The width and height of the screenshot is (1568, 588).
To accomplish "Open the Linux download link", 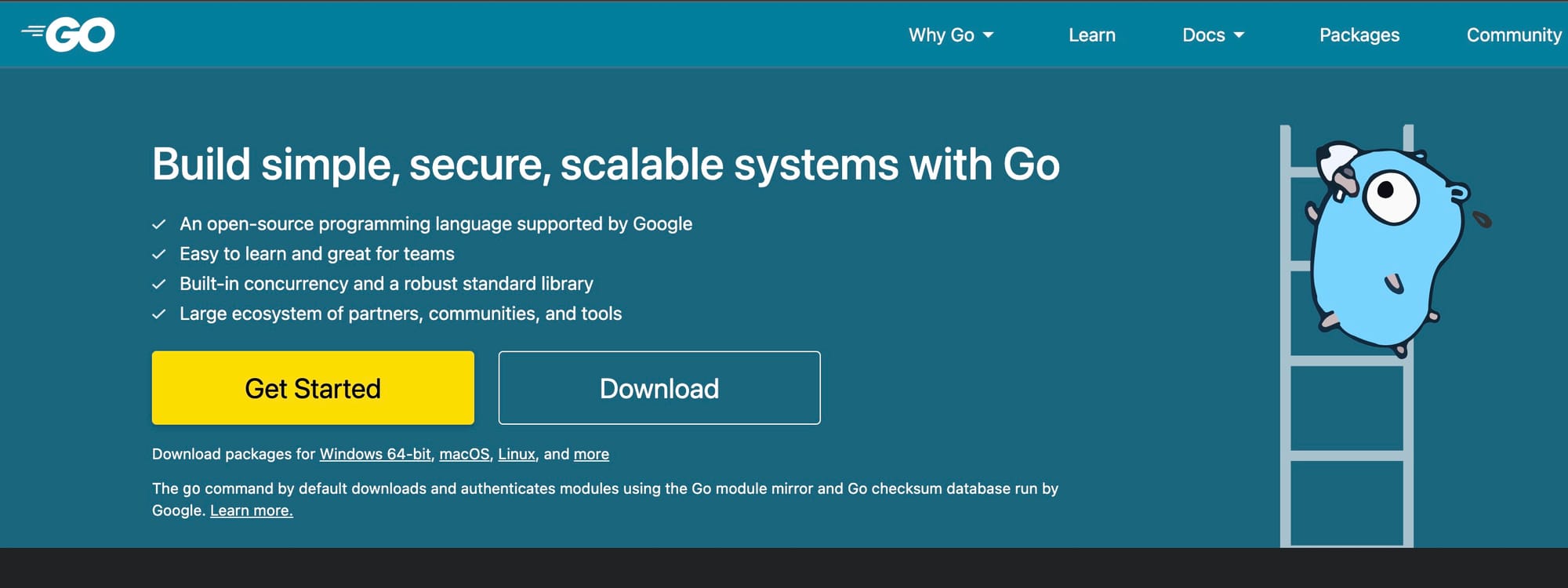I will [x=517, y=454].
